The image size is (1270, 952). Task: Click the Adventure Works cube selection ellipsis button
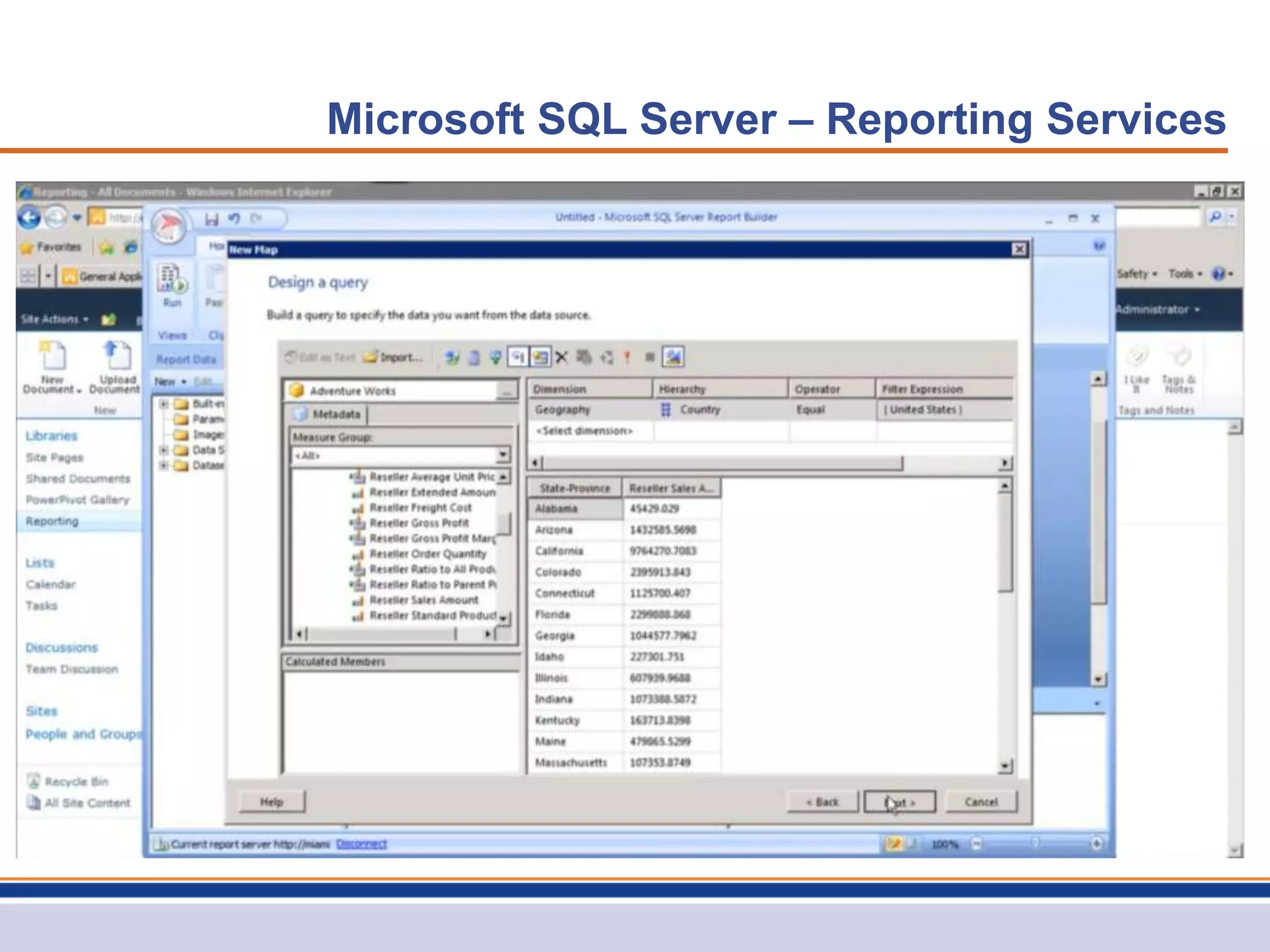click(x=507, y=391)
